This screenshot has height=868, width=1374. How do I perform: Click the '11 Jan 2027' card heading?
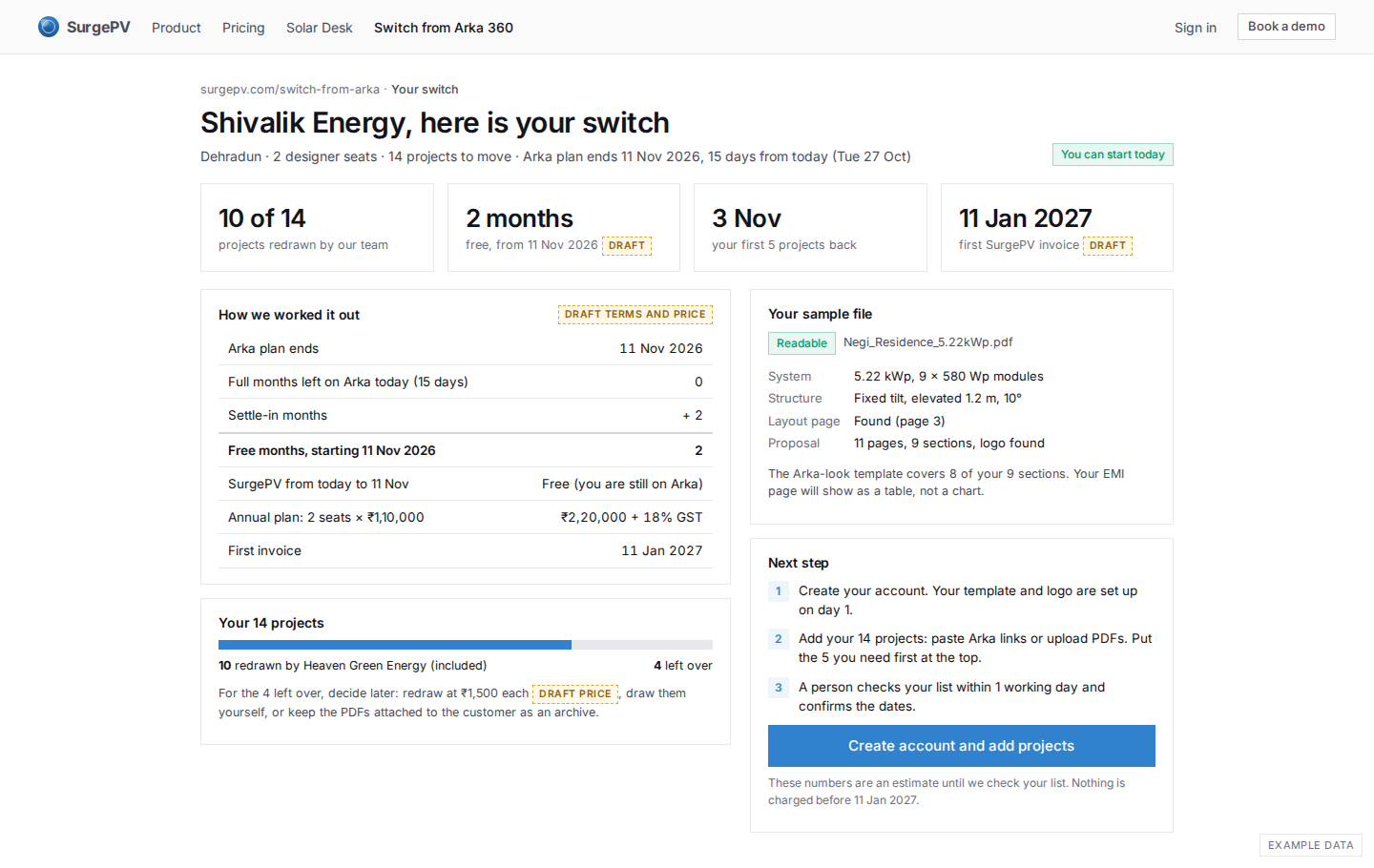[1026, 218]
